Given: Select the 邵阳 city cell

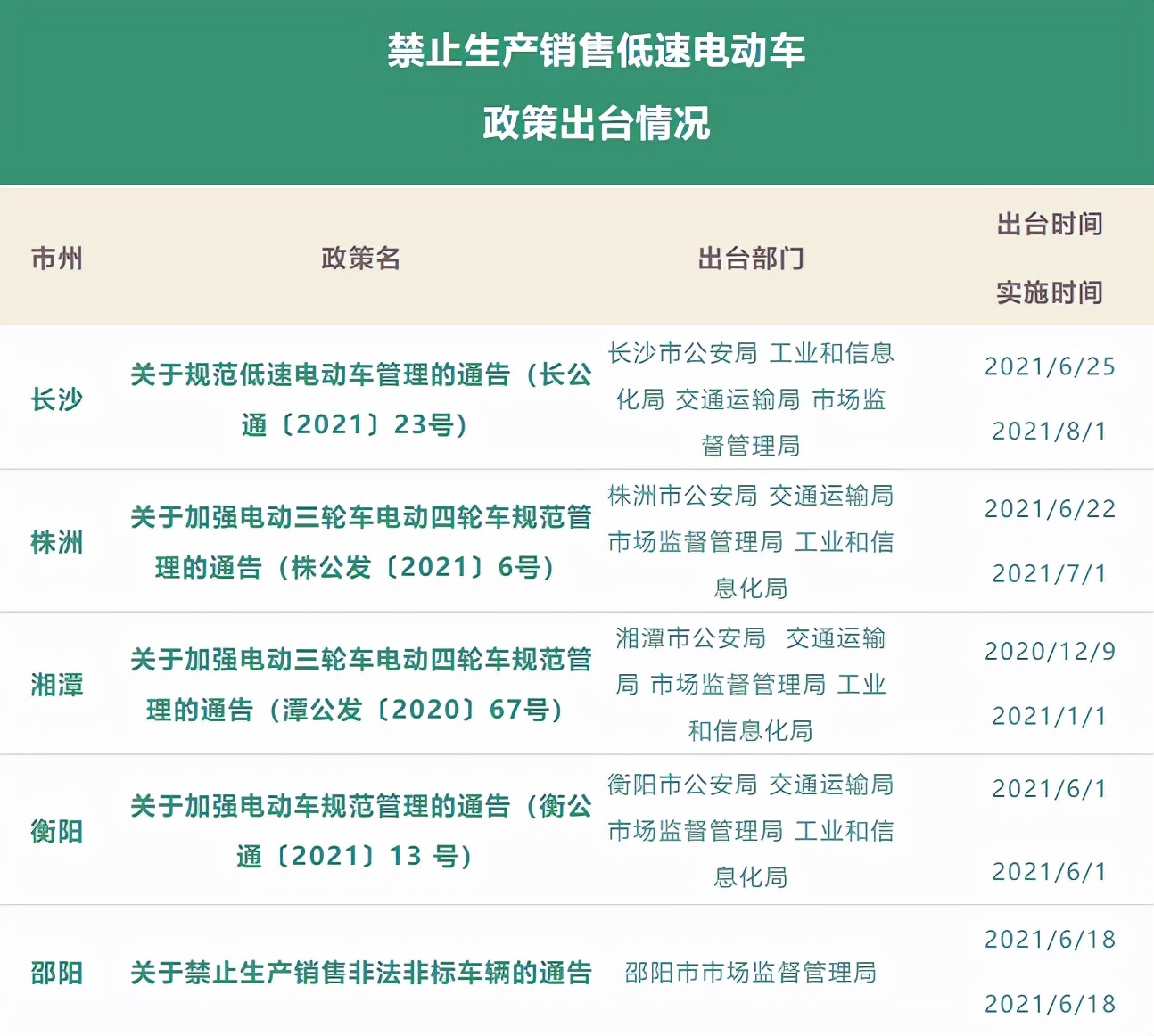Looking at the screenshot, I should pos(57,973).
